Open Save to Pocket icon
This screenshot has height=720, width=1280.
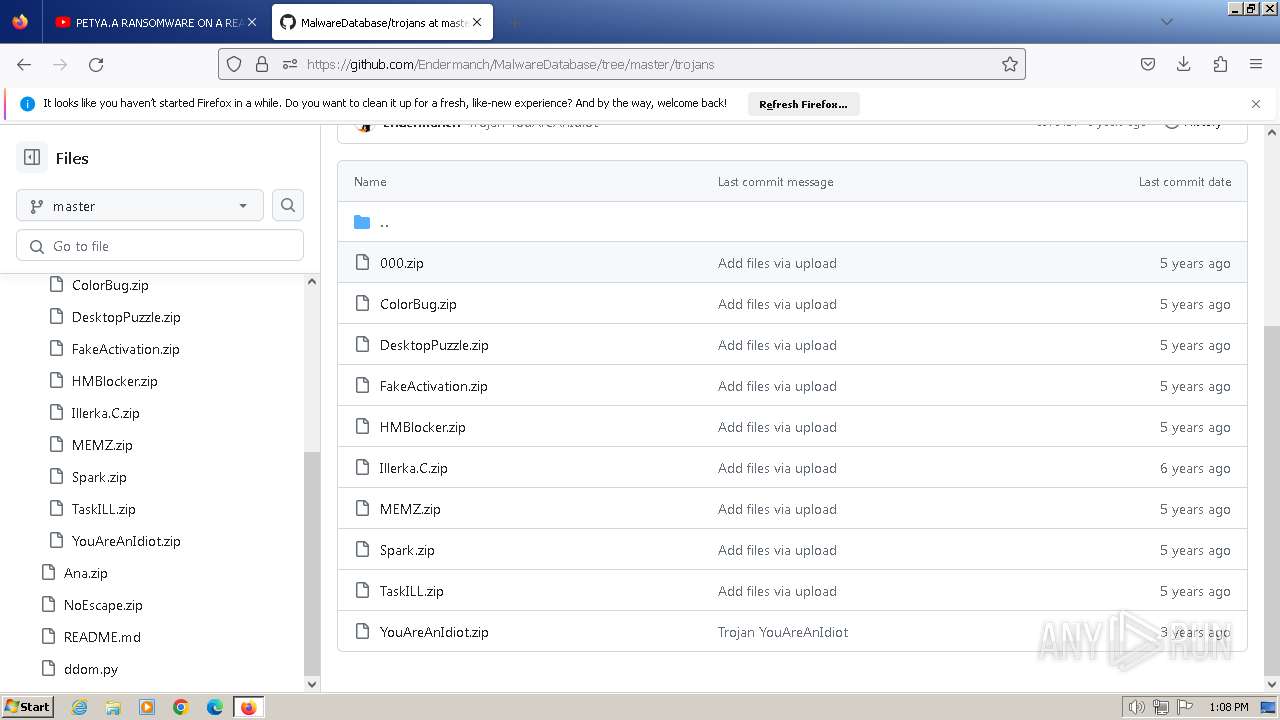click(1148, 64)
